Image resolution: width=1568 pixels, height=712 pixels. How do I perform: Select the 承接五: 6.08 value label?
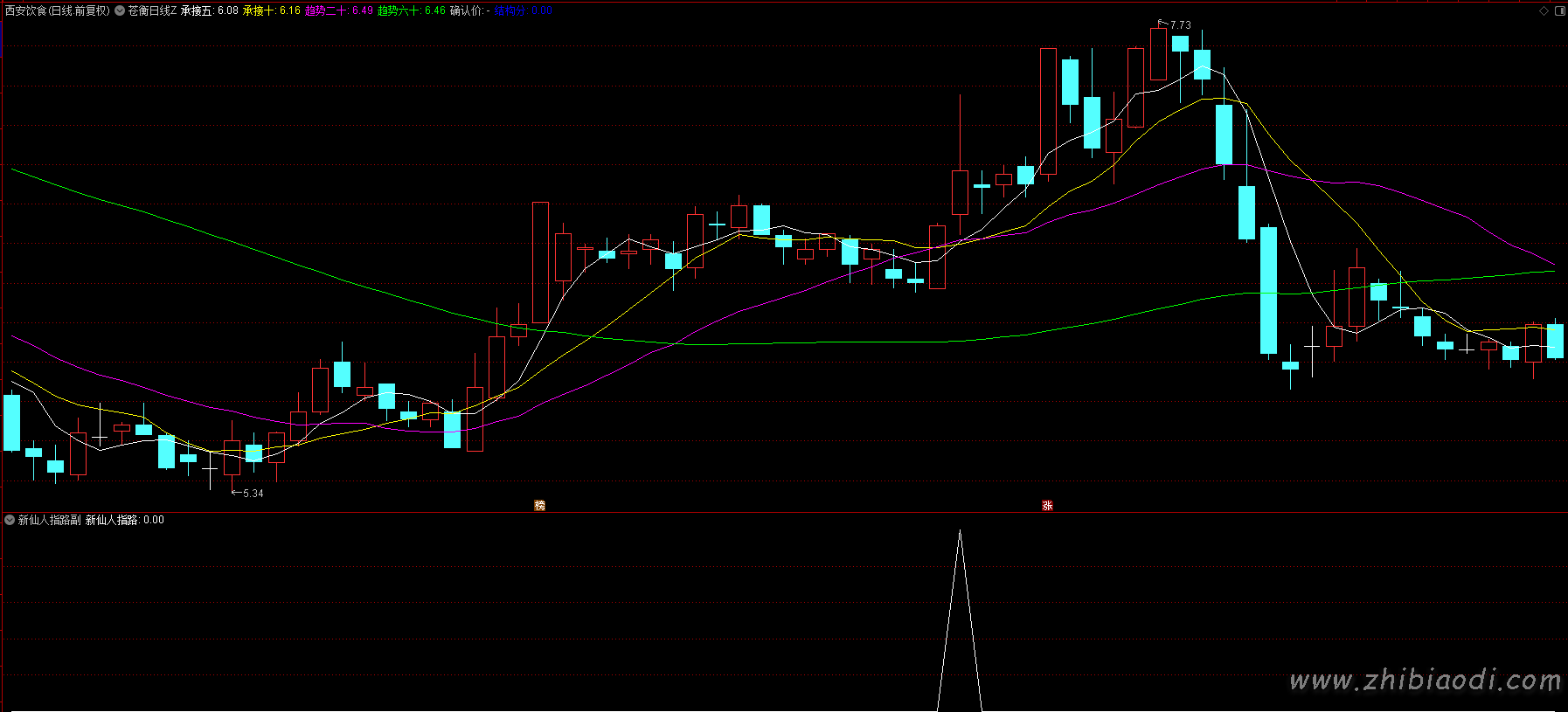click(210, 10)
